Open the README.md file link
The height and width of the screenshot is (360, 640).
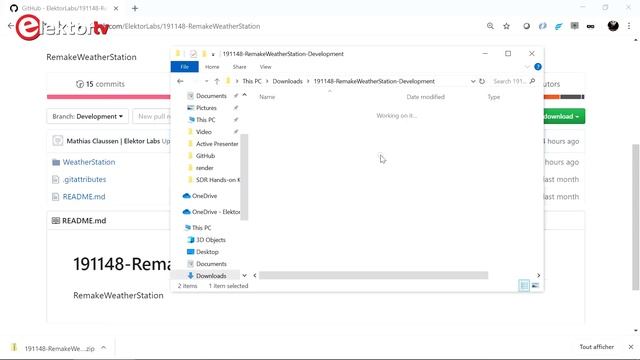pyautogui.click(x=84, y=196)
